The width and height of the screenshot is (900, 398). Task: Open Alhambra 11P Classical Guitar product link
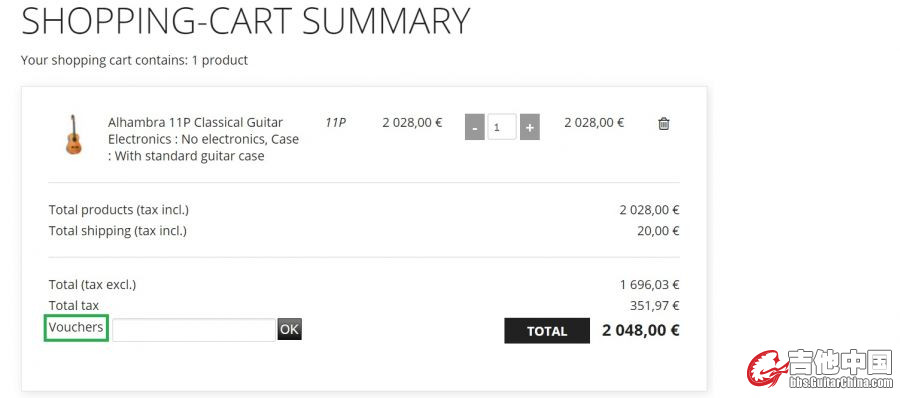click(x=195, y=122)
